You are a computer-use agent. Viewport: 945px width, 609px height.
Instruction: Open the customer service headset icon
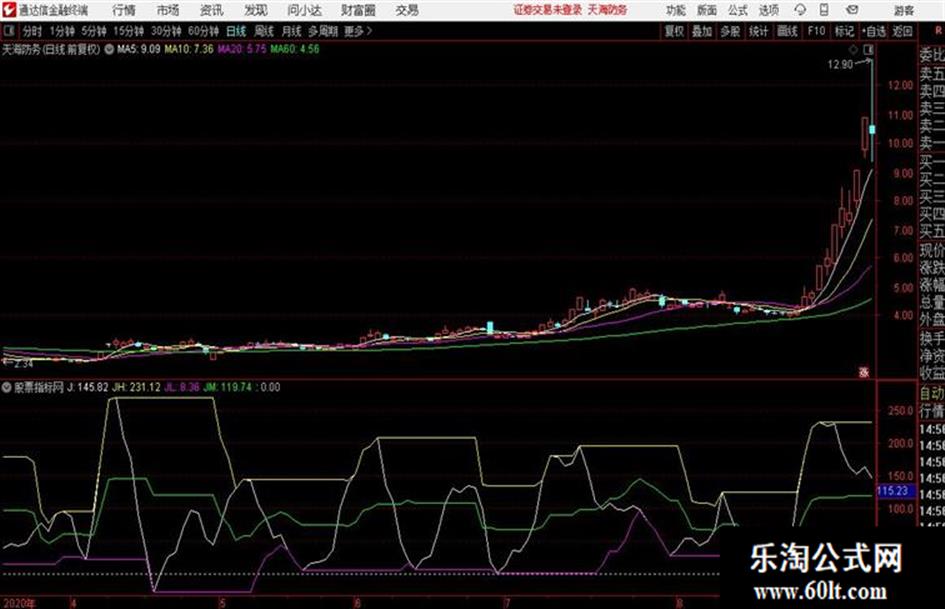800,10
